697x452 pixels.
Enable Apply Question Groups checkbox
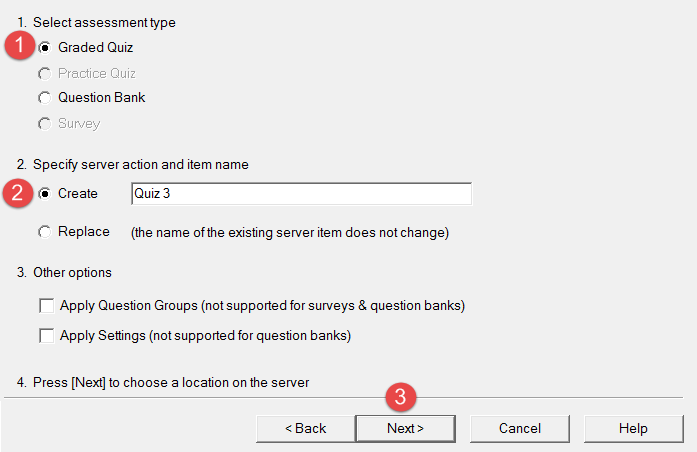click(x=47, y=306)
